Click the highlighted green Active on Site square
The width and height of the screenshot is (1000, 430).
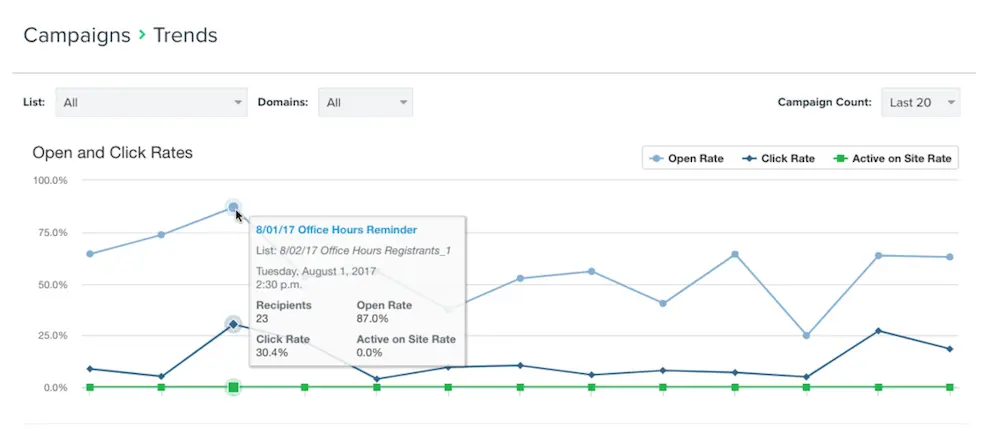coord(233,387)
